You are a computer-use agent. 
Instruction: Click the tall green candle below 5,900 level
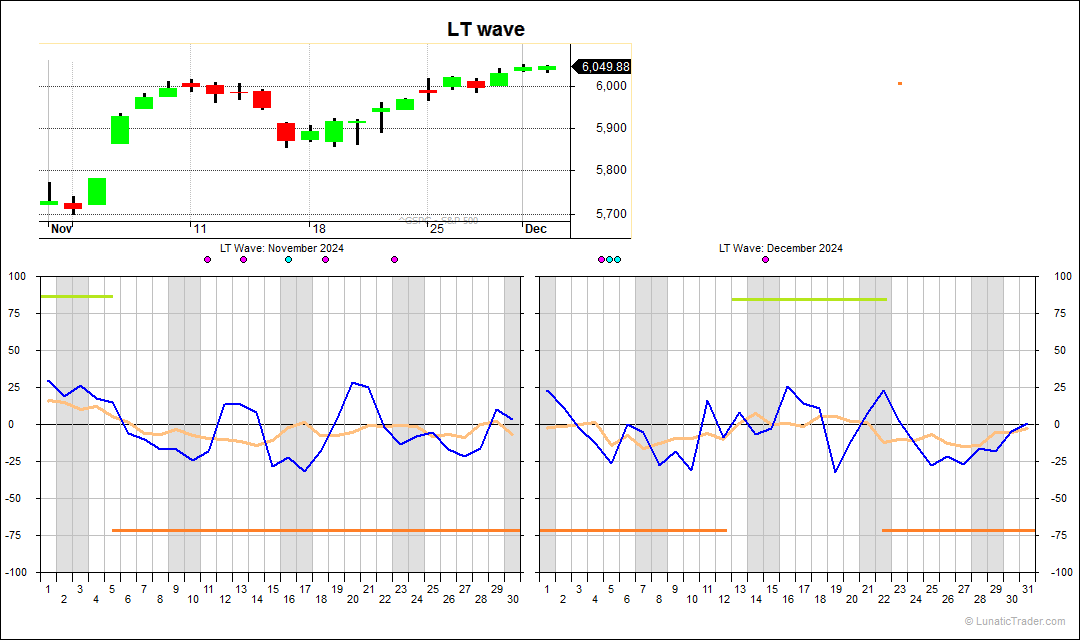pyautogui.click(x=120, y=130)
